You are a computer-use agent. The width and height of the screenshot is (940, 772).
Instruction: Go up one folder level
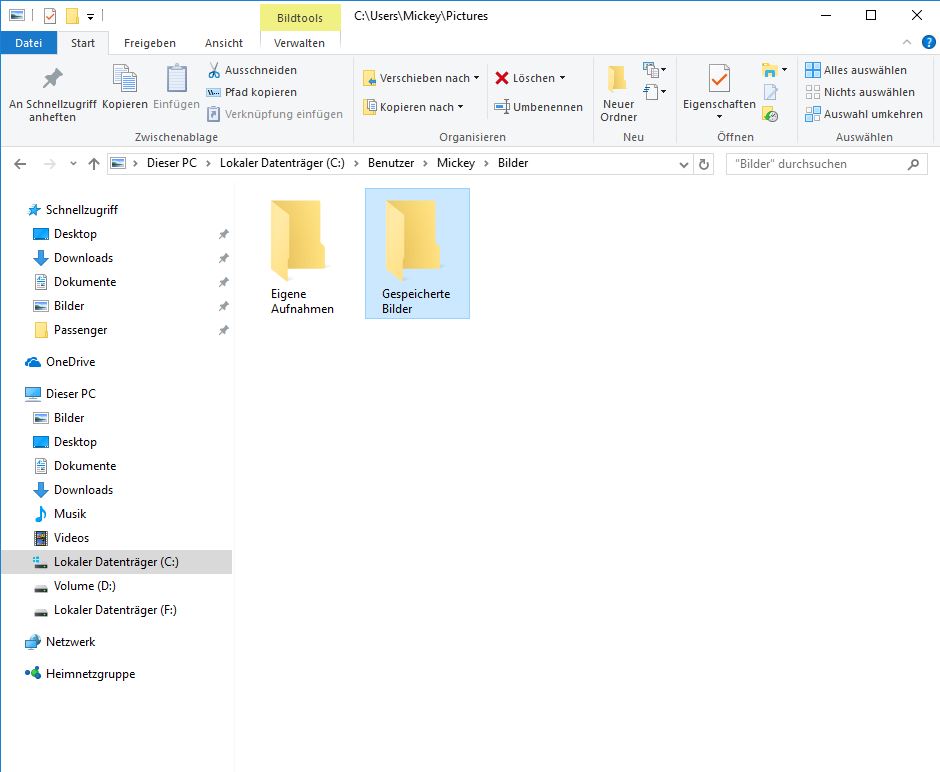coord(94,164)
